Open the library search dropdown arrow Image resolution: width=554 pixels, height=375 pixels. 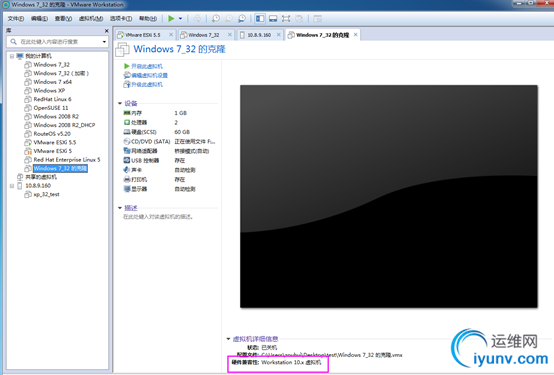tap(104, 42)
